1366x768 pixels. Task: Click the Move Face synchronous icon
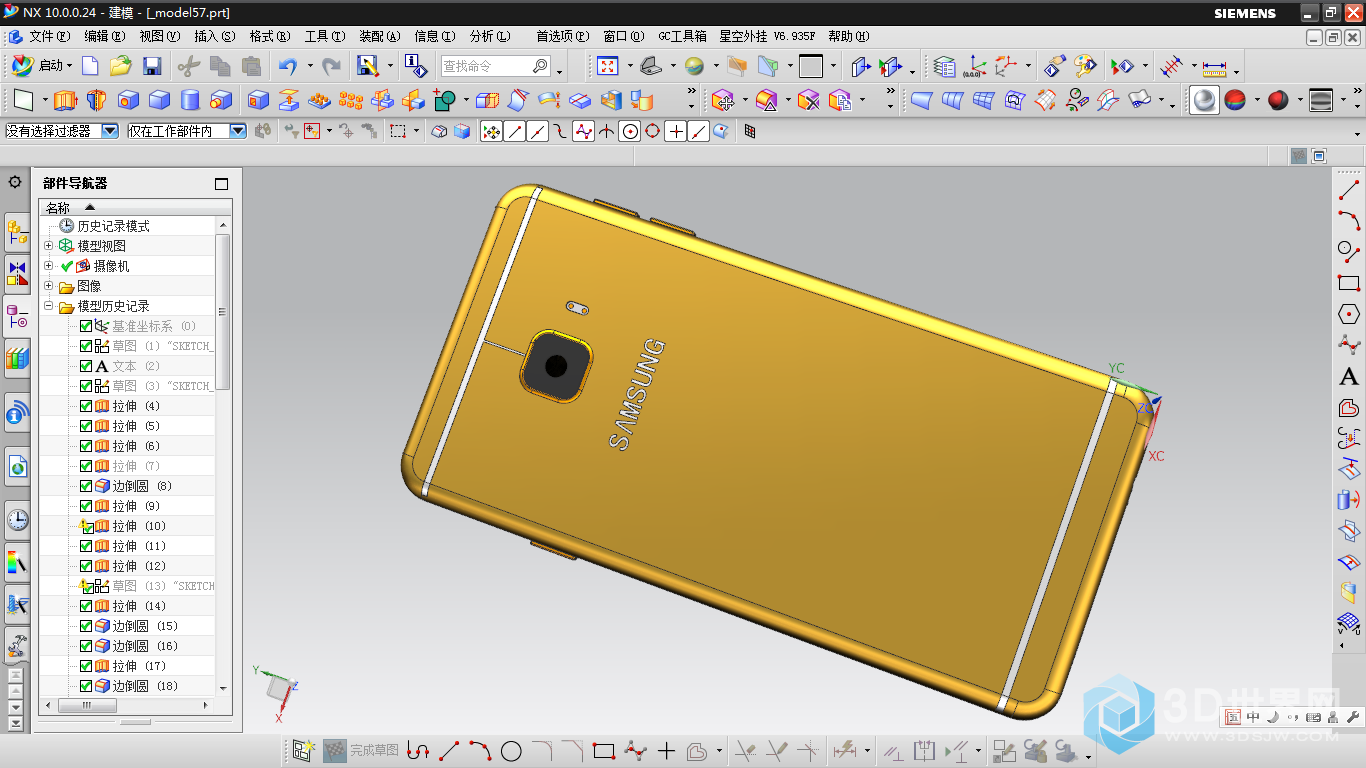[723, 100]
